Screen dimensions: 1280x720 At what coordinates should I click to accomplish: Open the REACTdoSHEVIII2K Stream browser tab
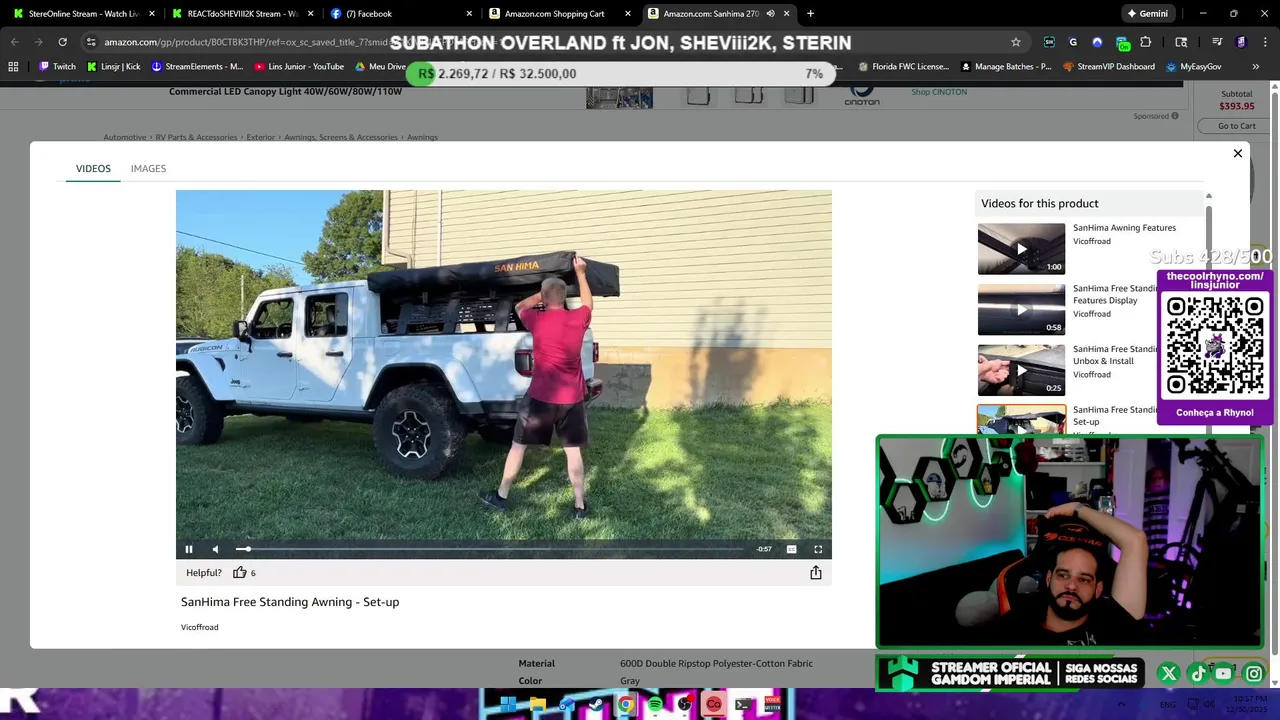(x=242, y=14)
